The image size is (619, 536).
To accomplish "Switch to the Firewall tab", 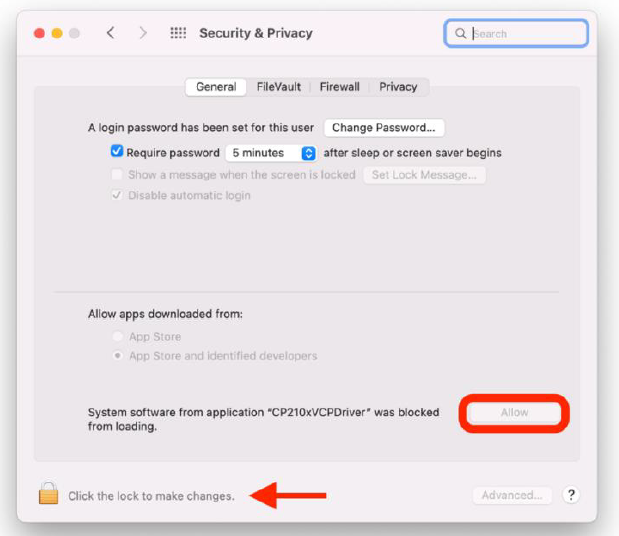I will 339,87.
